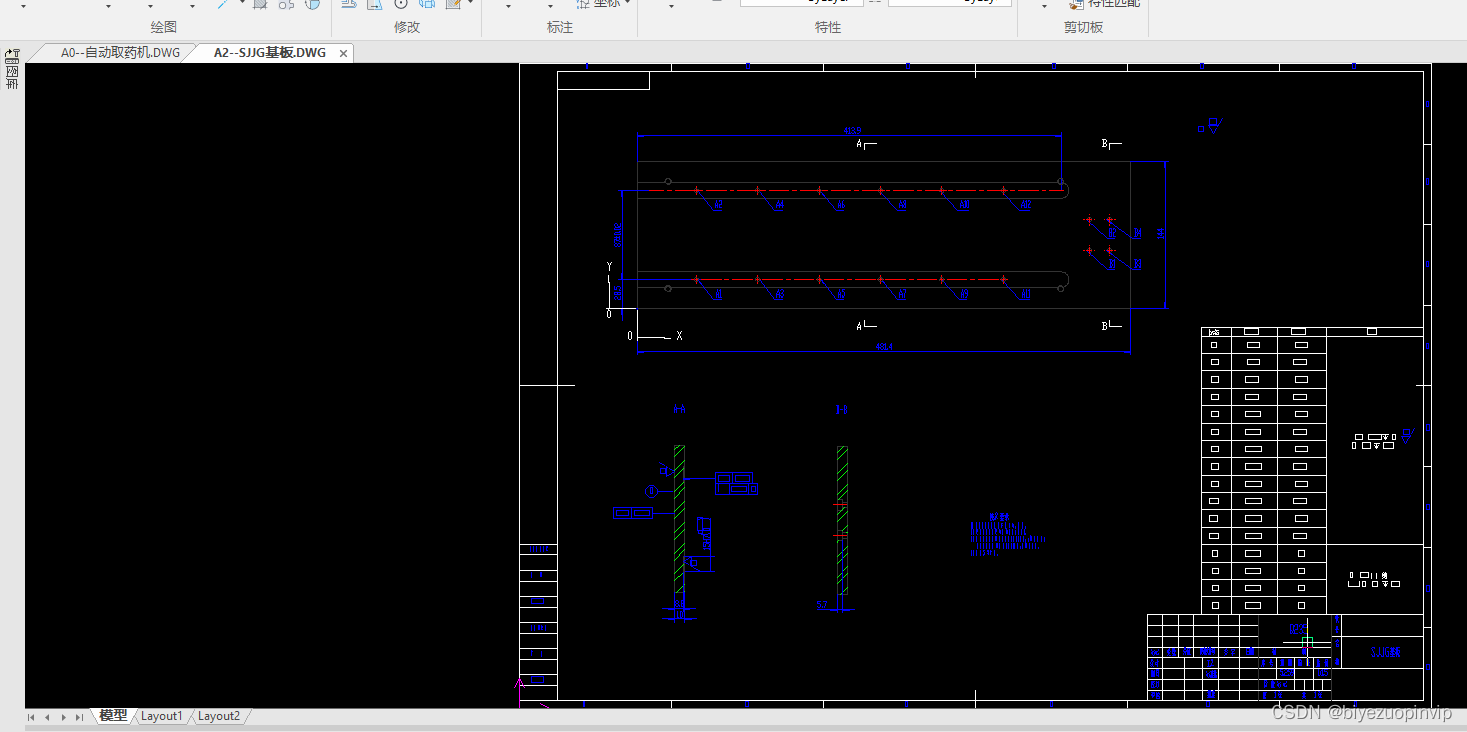The width and height of the screenshot is (1467, 732).
Task: Open the dropdown arrow beside 特性匹配
Action: click(1045, 6)
